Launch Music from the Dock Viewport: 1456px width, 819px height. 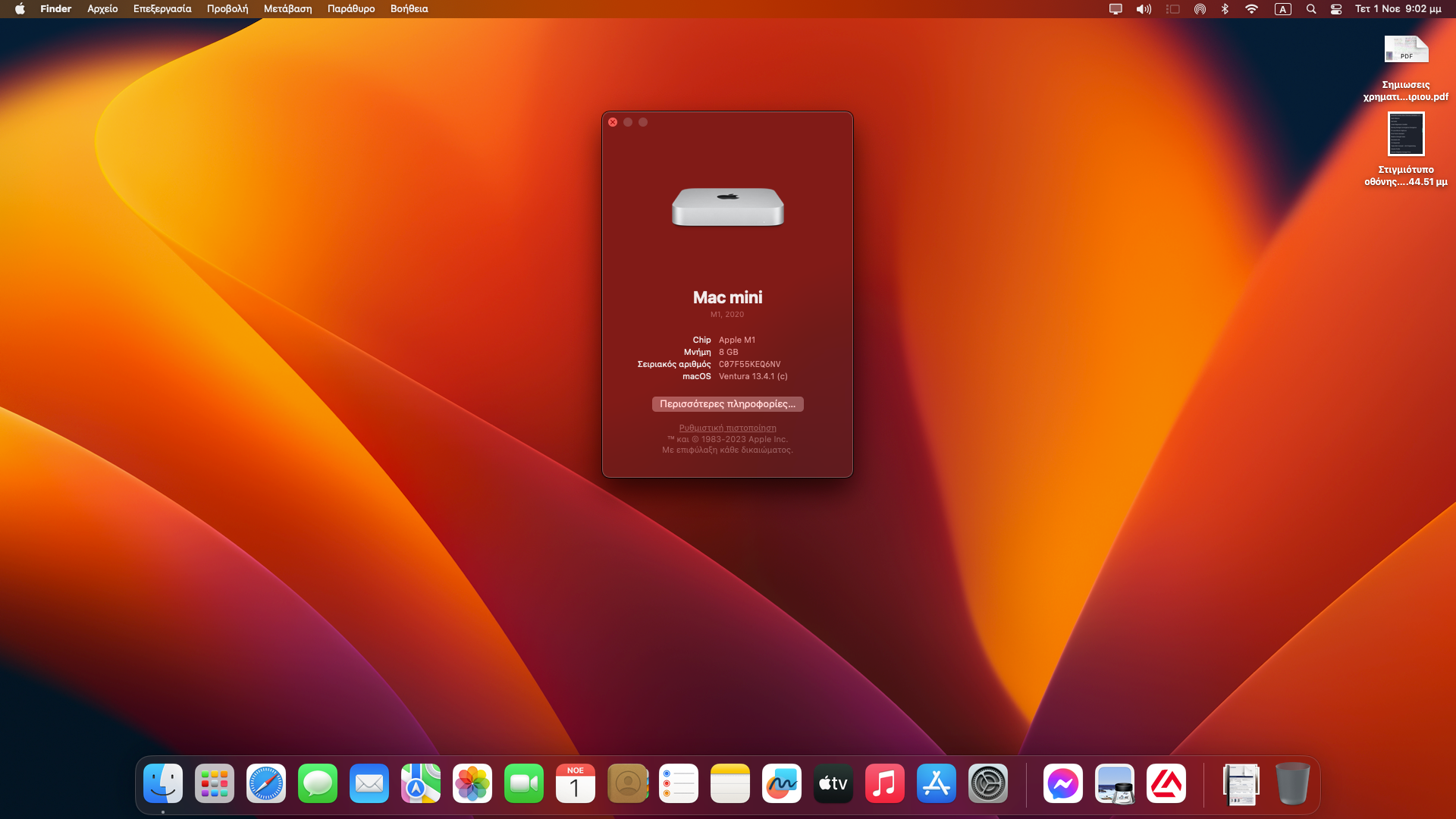point(885,783)
